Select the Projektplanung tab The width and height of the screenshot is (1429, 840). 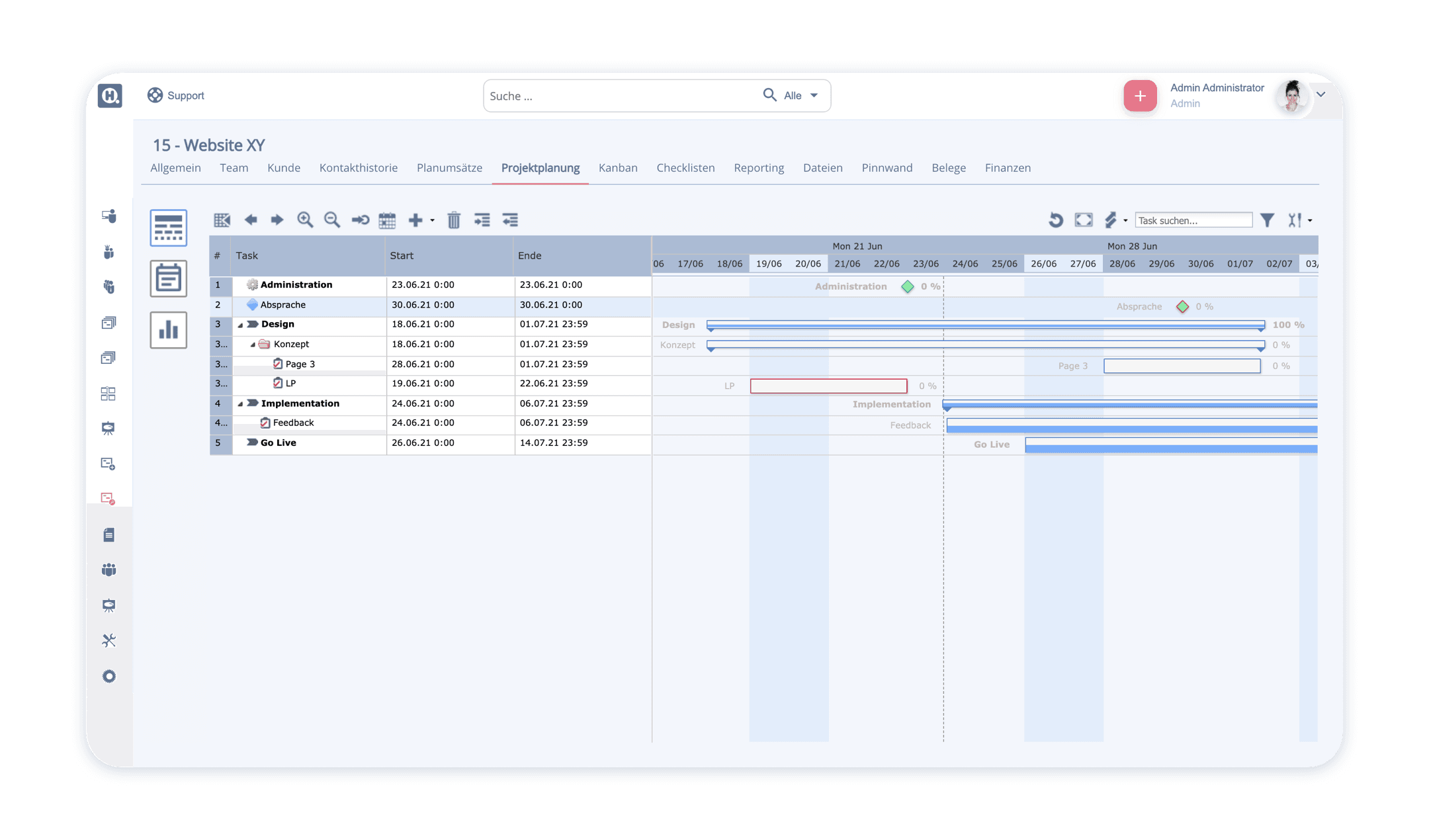pos(540,167)
